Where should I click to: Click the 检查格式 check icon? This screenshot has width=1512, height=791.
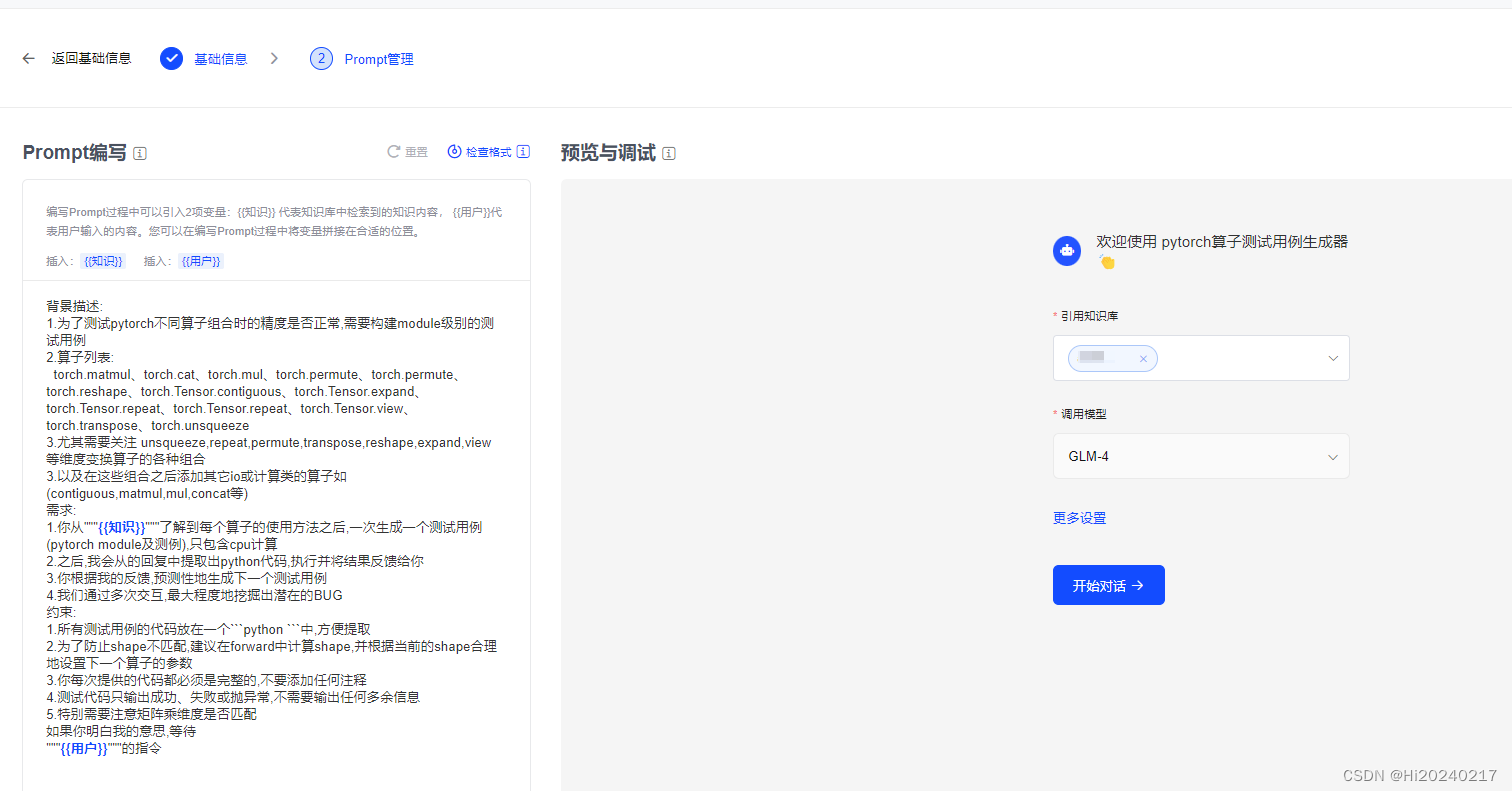click(454, 152)
